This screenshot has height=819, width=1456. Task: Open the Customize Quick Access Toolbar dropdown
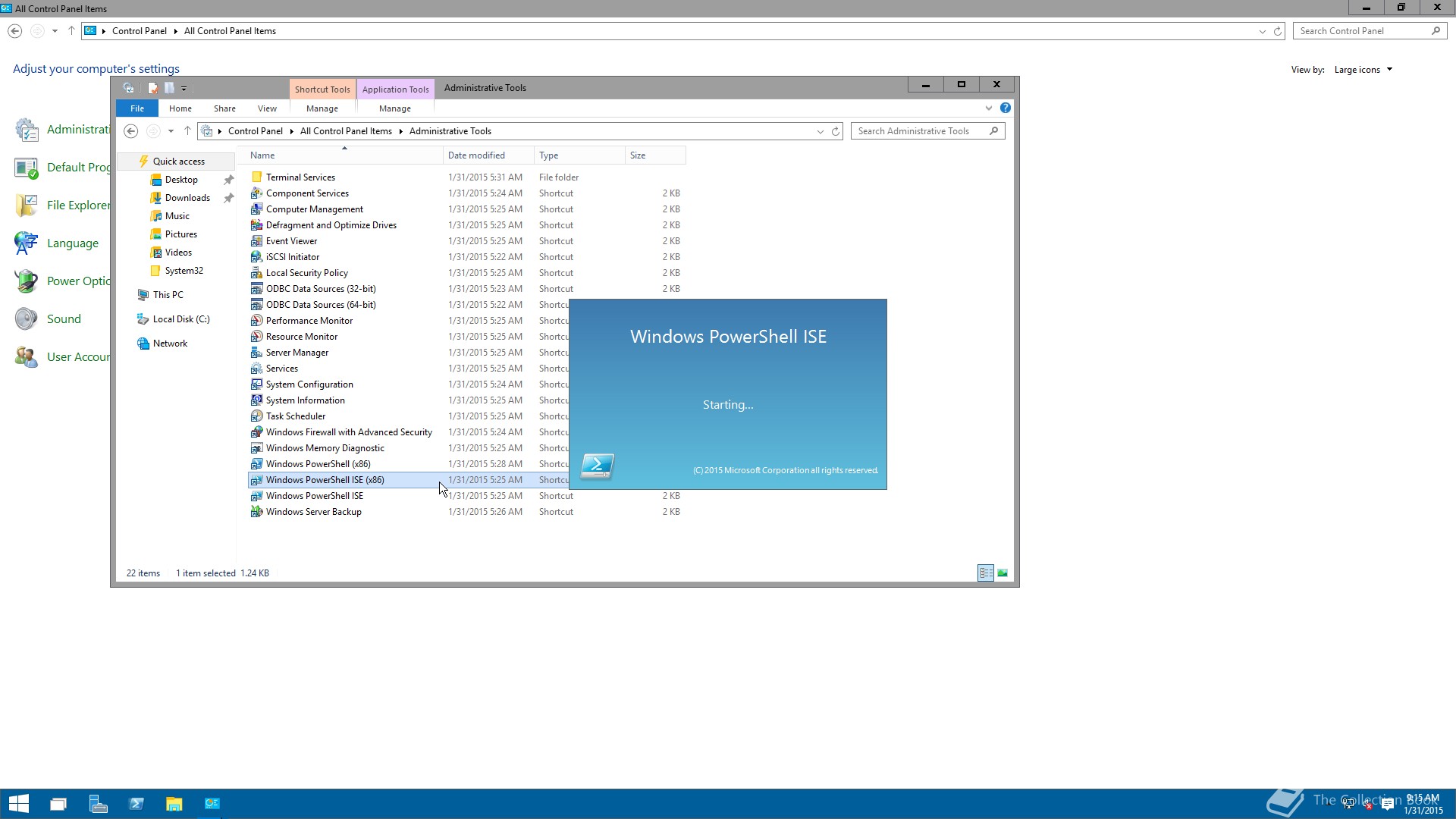pos(184,88)
